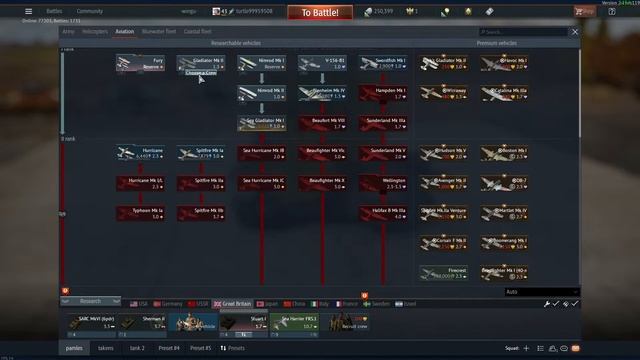Select the V-156-B1 vehicle card
This screenshot has width=640, height=360.
(322, 63)
